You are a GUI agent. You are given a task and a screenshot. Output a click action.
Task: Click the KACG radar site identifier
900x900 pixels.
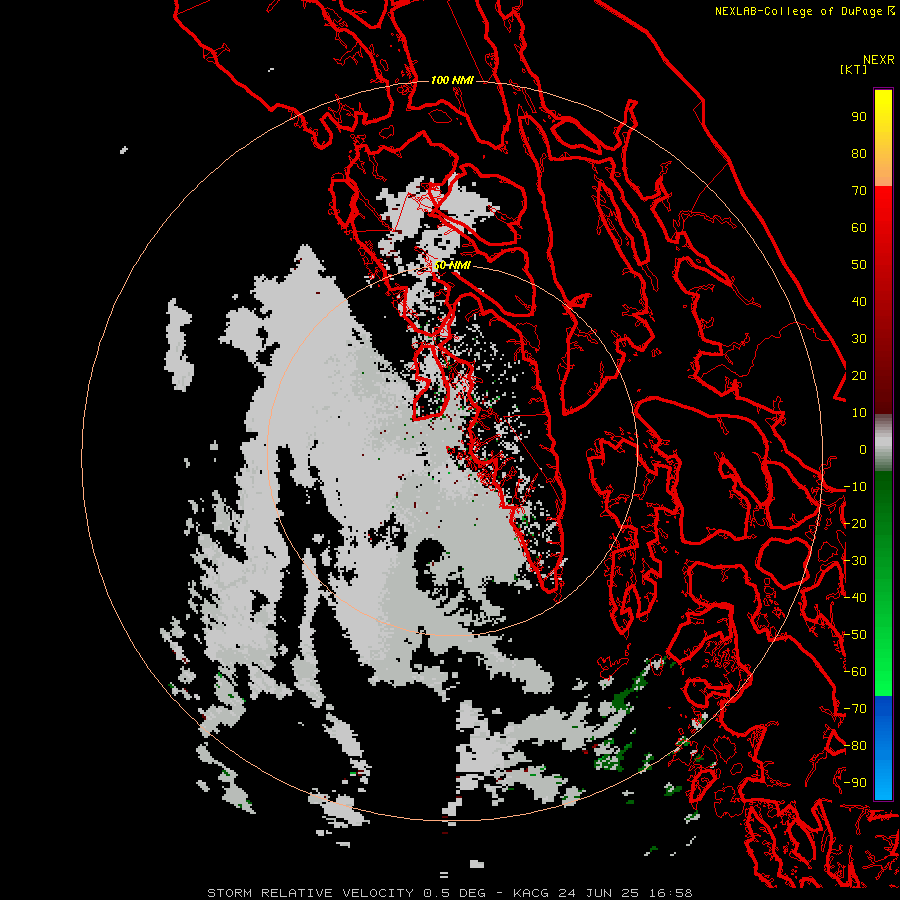[531, 893]
